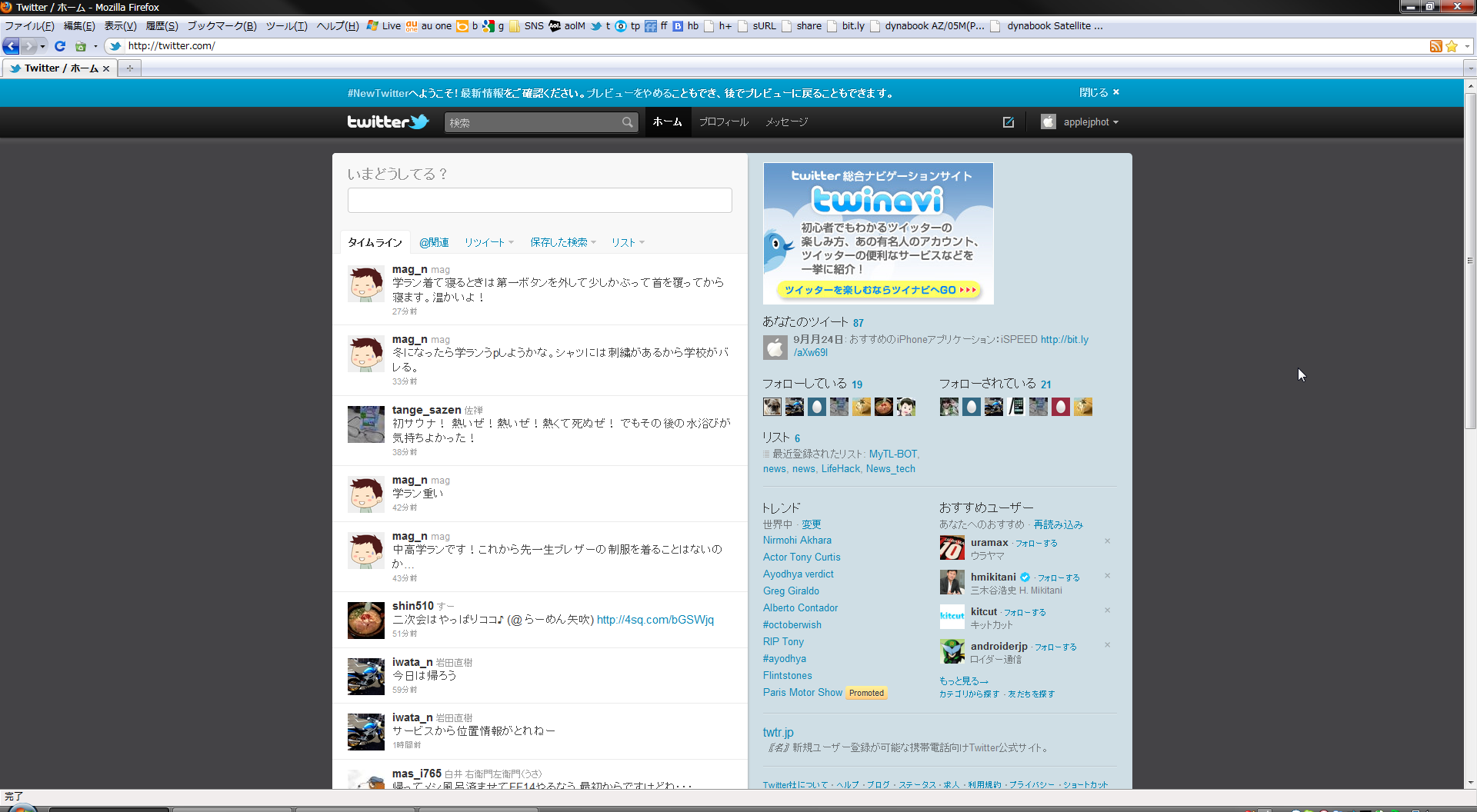Open the SNS bookmark folder

click(526, 25)
